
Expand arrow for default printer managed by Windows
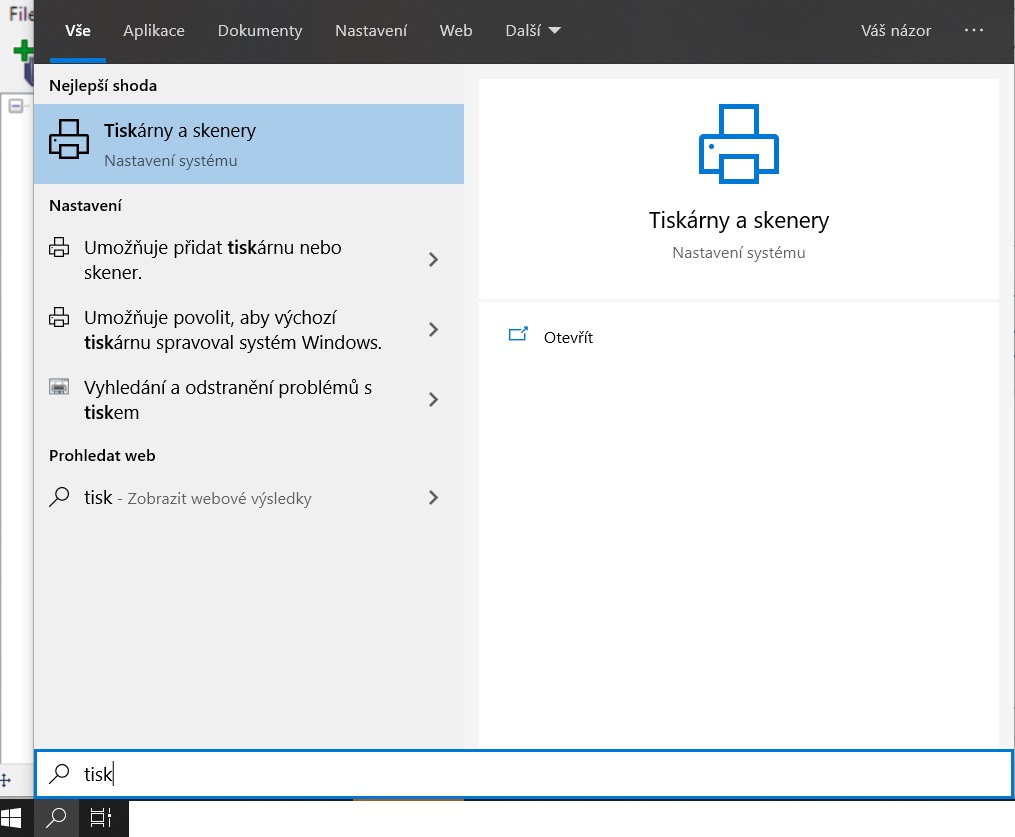click(x=433, y=330)
